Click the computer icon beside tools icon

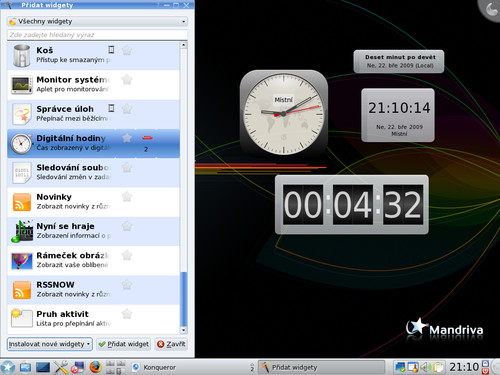point(78,367)
